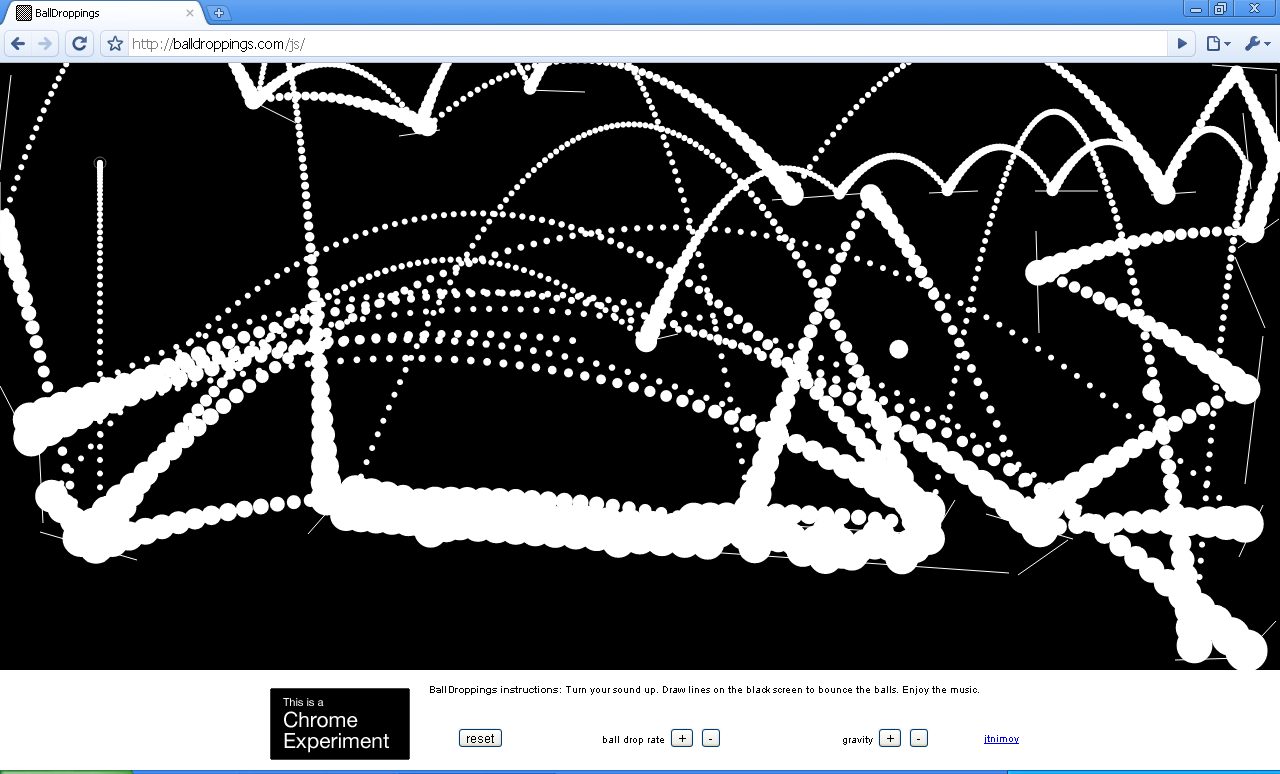Click the Chrome Experiment badge

(340, 724)
